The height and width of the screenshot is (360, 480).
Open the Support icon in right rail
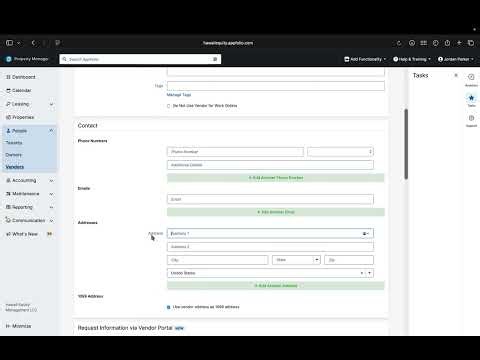click(471, 118)
